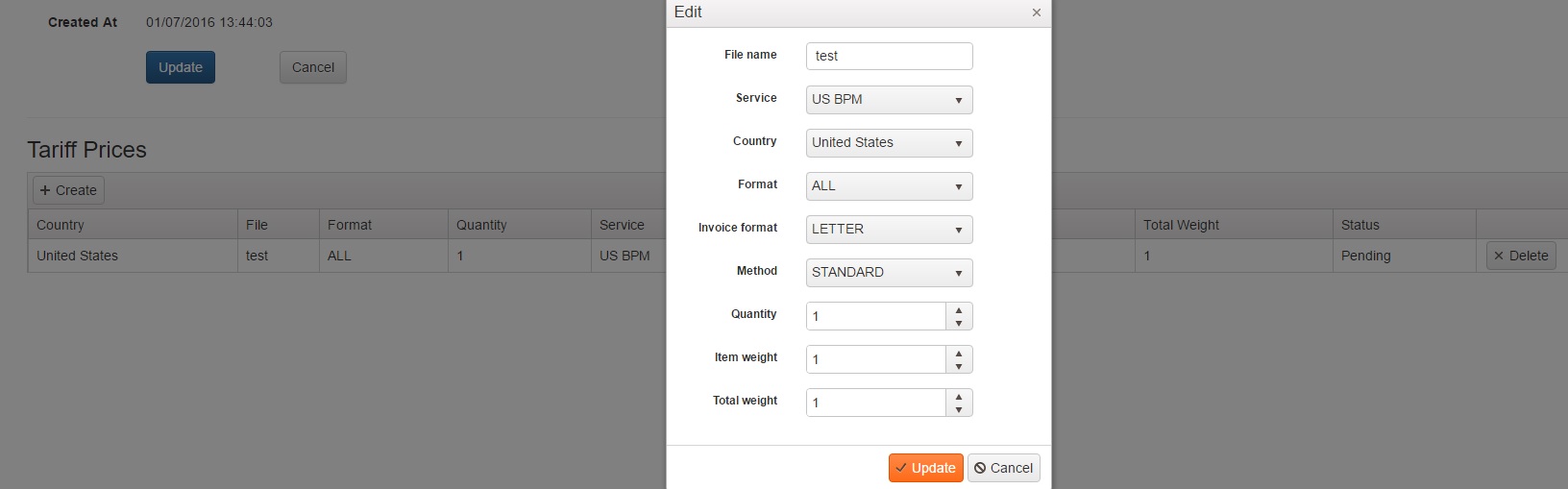
Task: Click the blue Update button on page
Action: coord(181,67)
